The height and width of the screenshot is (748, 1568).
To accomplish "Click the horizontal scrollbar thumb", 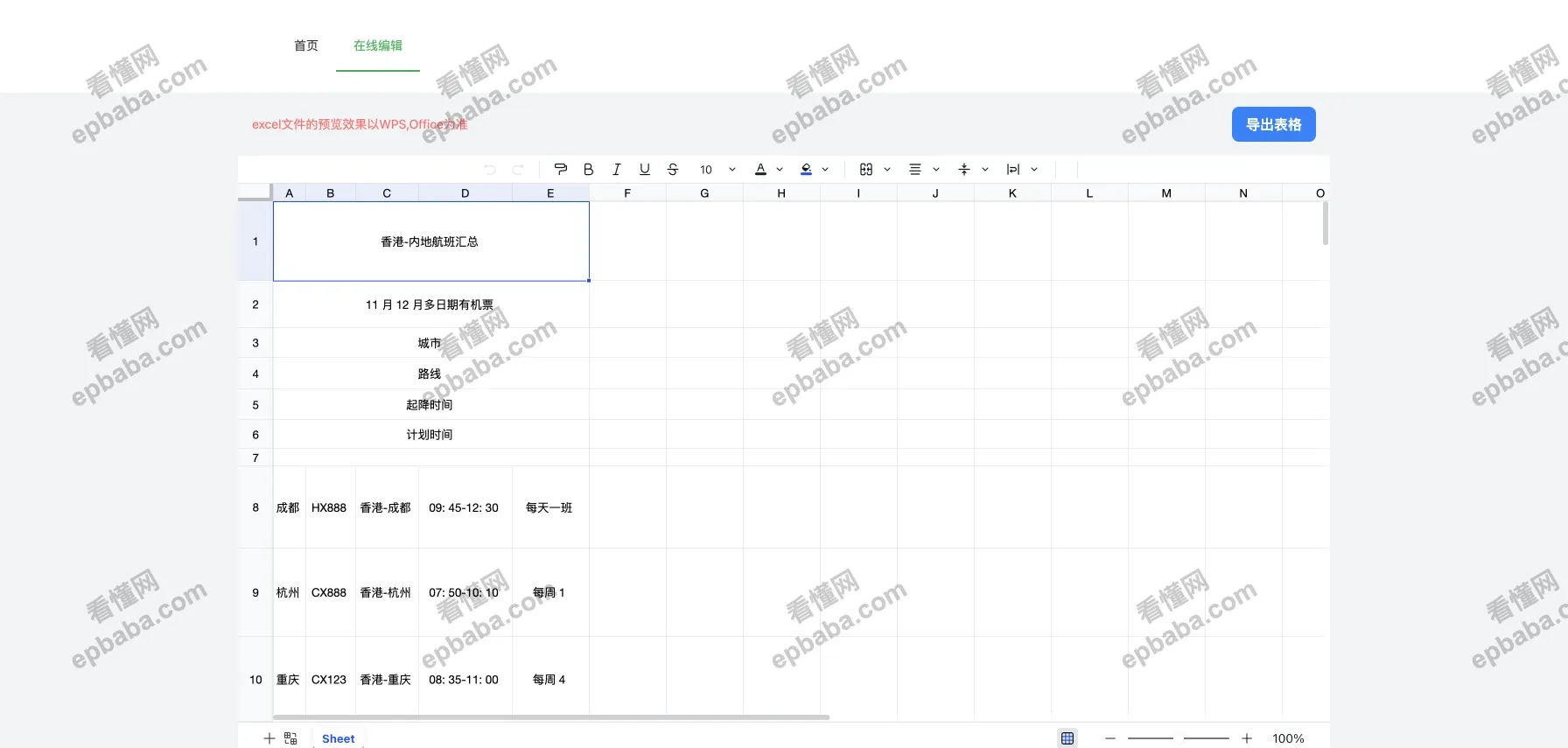I will point(551,717).
